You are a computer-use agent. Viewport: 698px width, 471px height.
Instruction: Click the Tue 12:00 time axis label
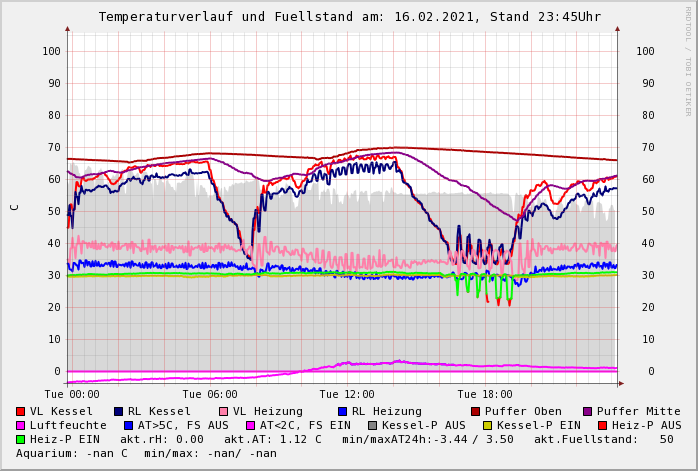(x=347, y=394)
